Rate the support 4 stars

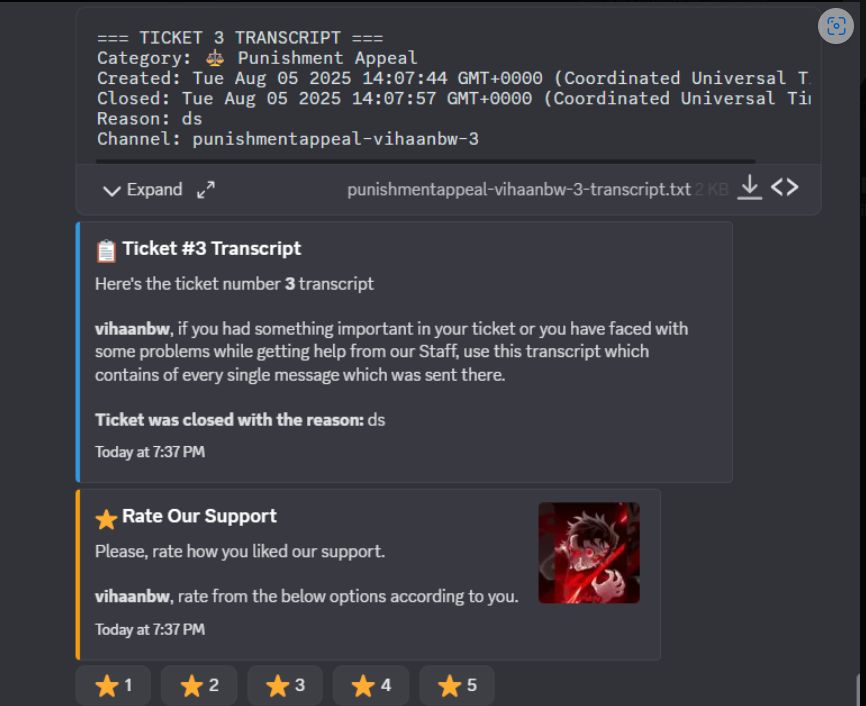pos(370,686)
